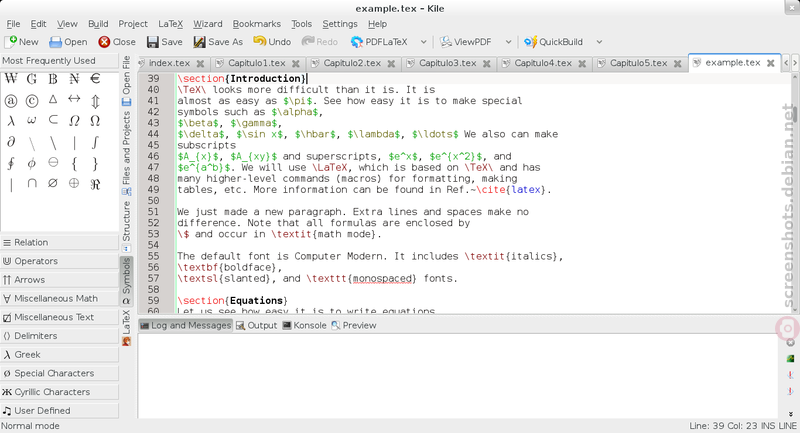Launch ViewPDF
Image resolution: width=800 pixels, height=433 pixels.
click(466, 42)
